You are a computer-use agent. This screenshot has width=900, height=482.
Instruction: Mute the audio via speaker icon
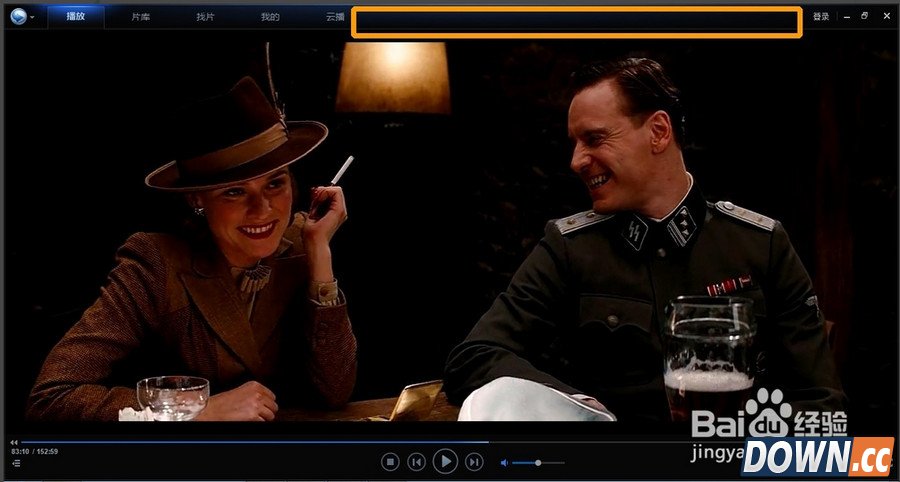coord(505,462)
